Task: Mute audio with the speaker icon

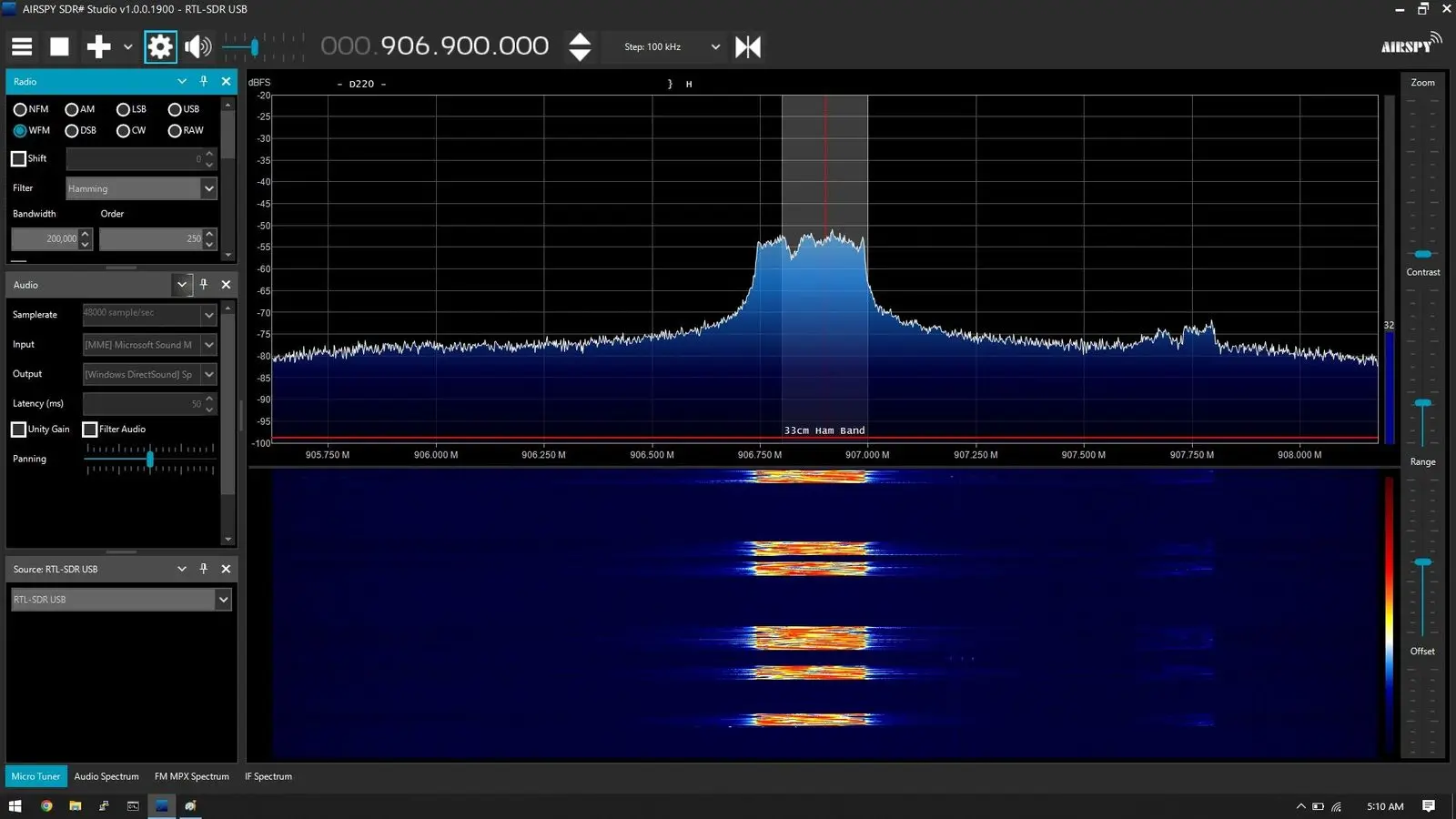Action: 197,46
